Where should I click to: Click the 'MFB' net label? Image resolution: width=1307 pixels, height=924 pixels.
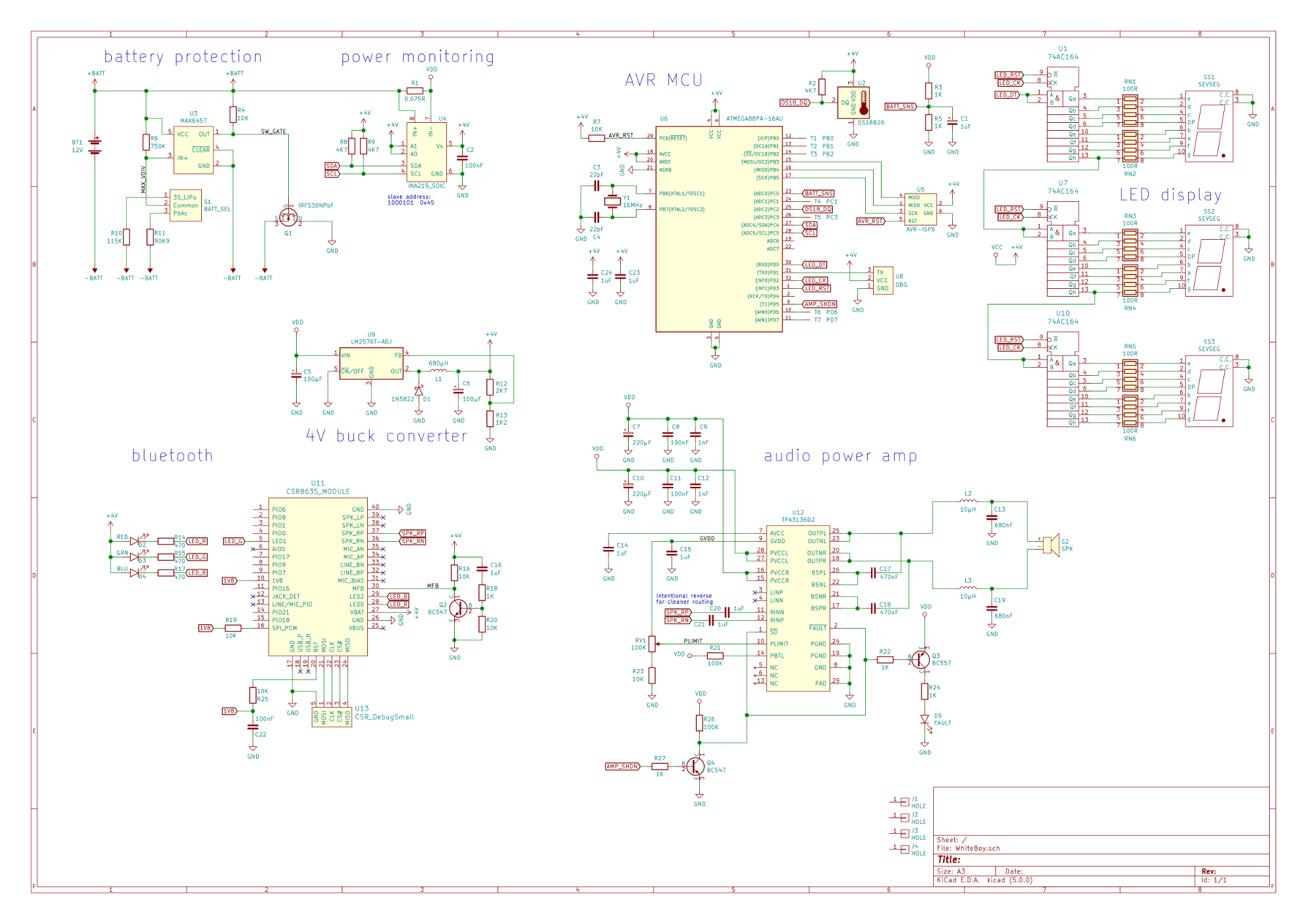(433, 586)
